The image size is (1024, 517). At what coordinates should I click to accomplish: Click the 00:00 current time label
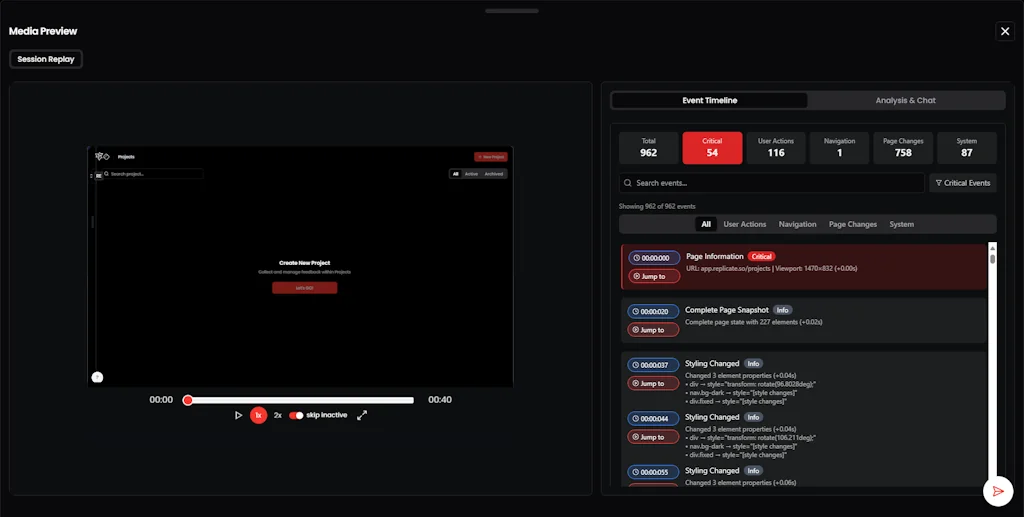point(161,400)
